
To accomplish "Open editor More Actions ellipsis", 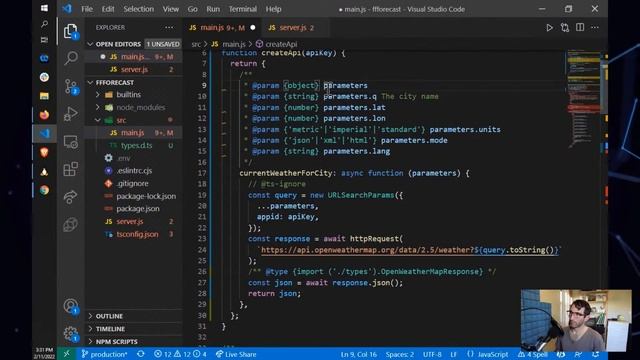I will coord(595,27).
